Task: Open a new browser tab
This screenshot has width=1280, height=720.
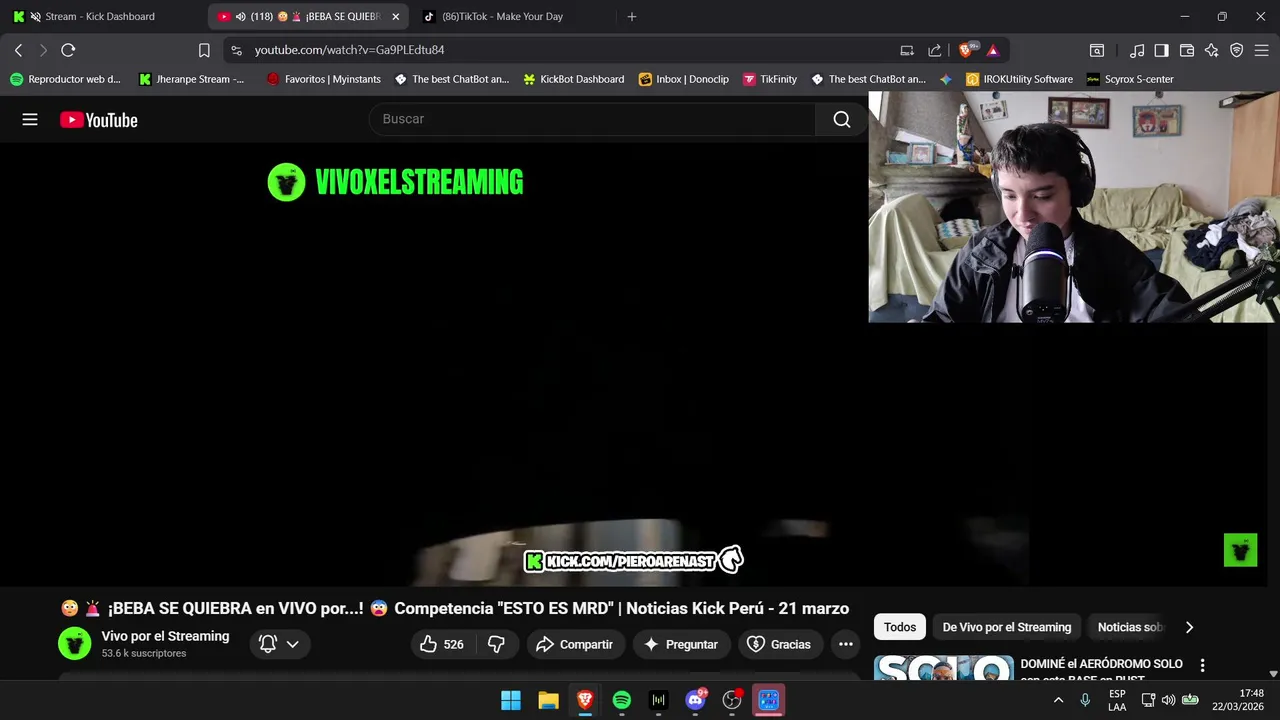Action: coord(631,17)
